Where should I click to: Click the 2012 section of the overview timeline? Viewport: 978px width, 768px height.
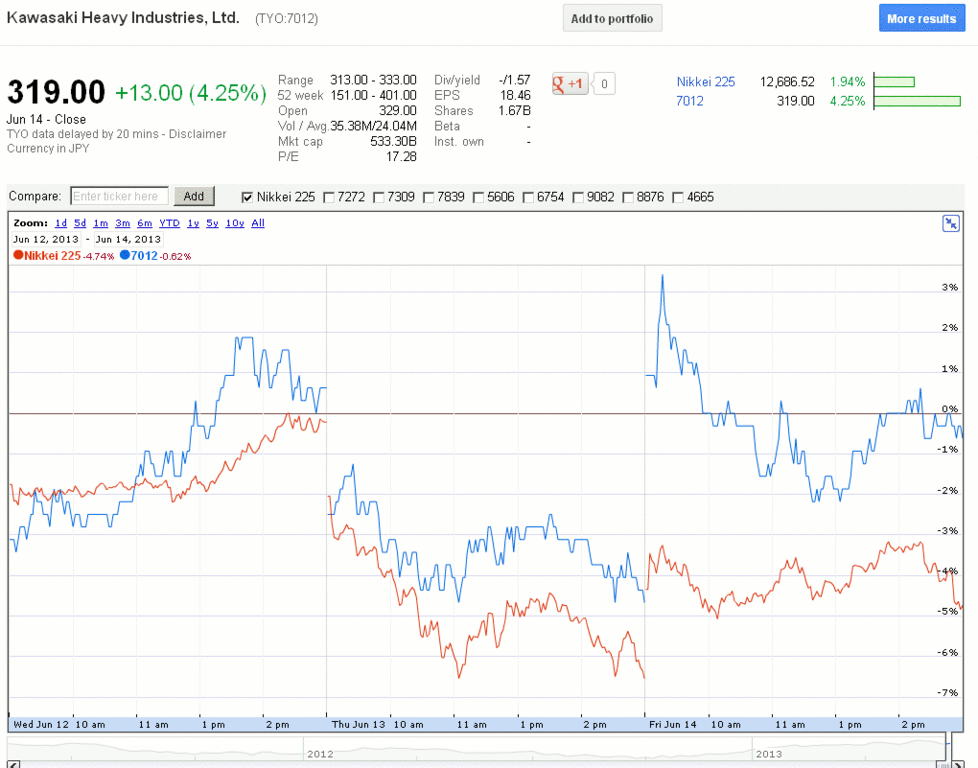(x=320, y=754)
